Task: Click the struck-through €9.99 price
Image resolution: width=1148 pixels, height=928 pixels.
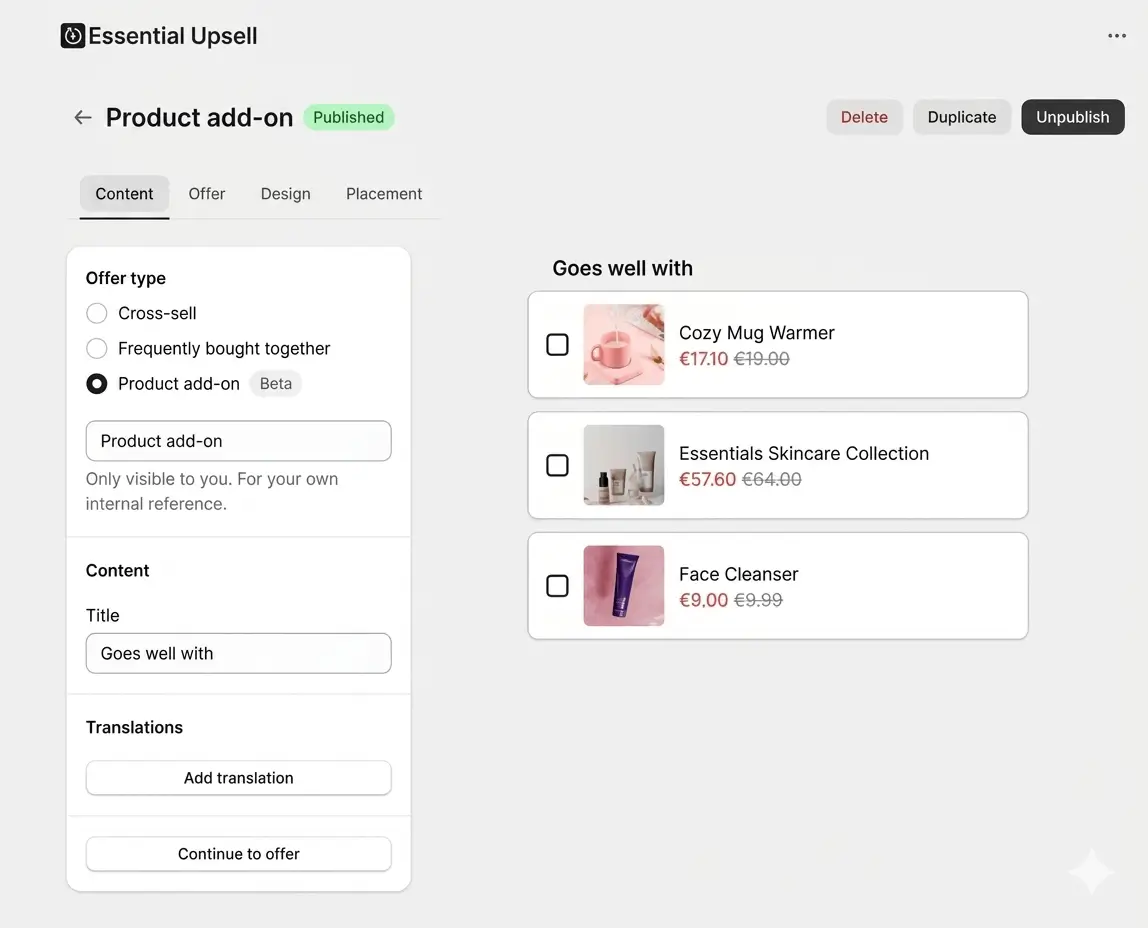Action: click(758, 600)
